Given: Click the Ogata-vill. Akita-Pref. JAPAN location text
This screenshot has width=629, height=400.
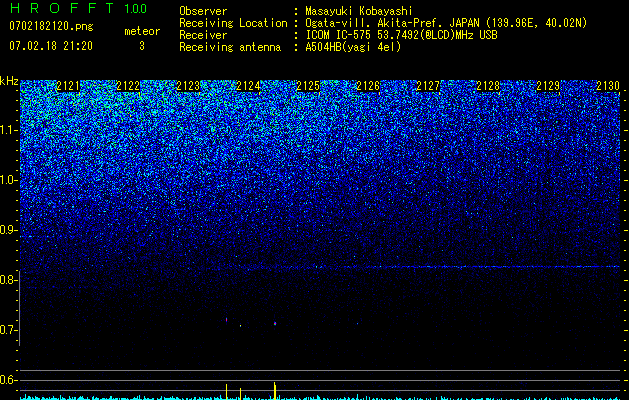Looking at the screenshot, I should click(446, 23).
